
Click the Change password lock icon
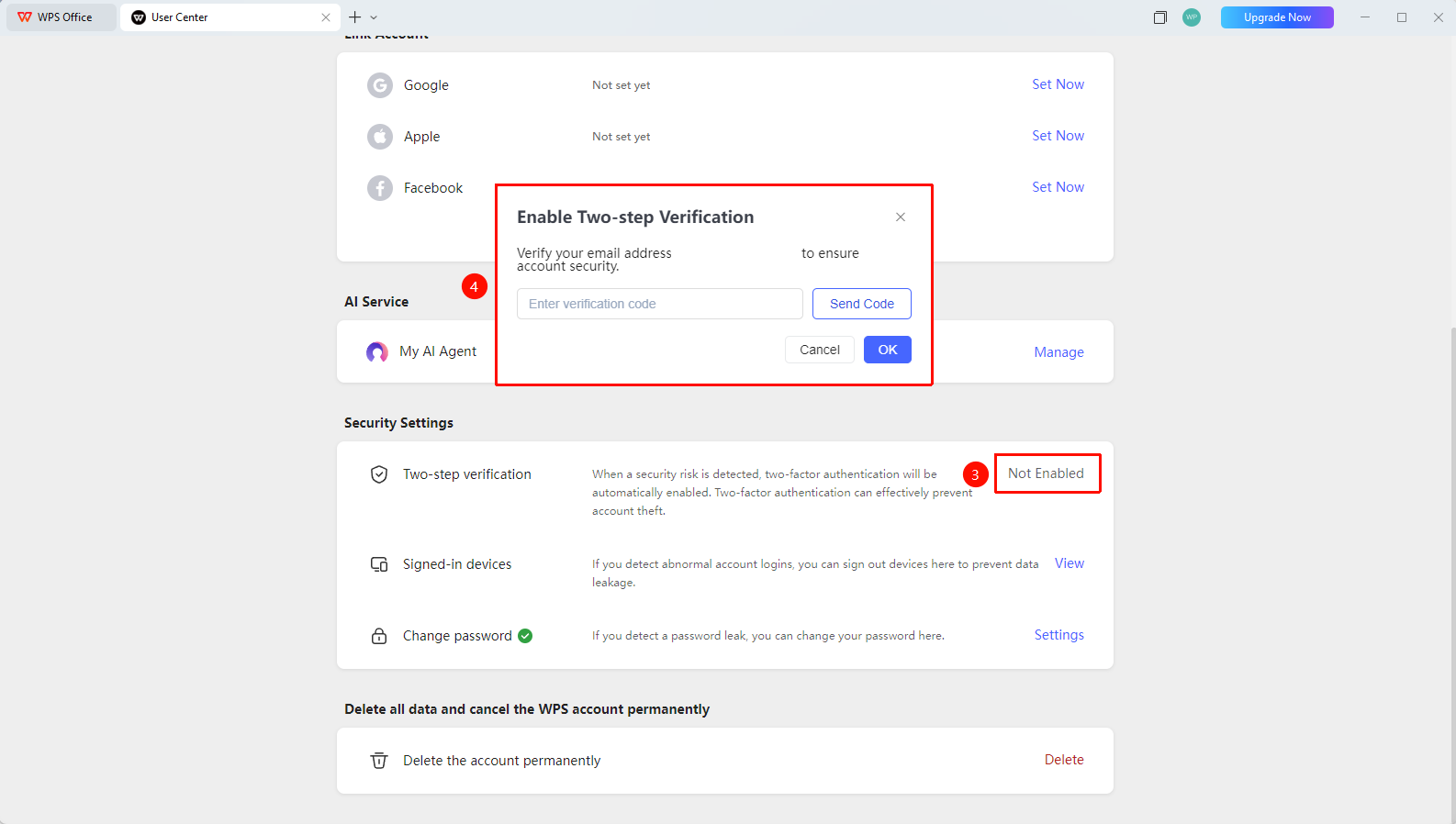(x=379, y=636)
